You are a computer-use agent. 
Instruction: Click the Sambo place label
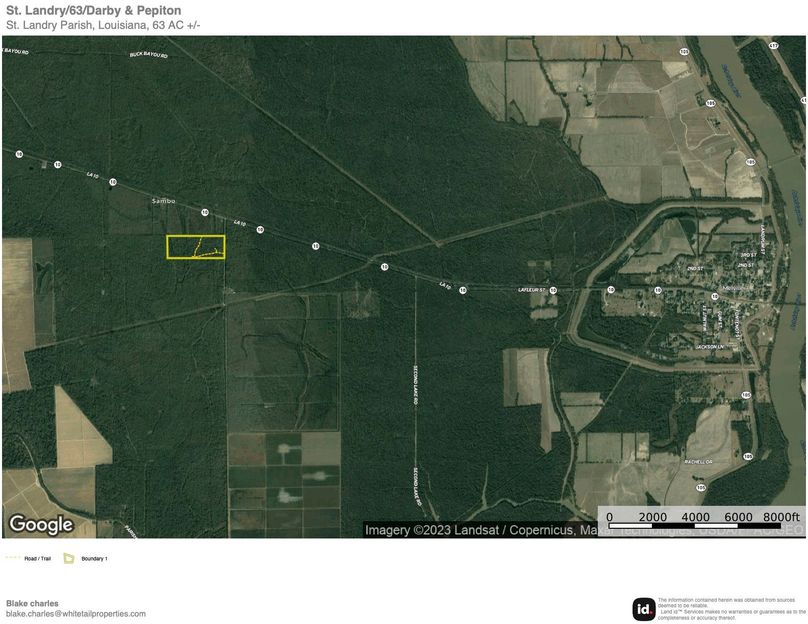[162, 201]
